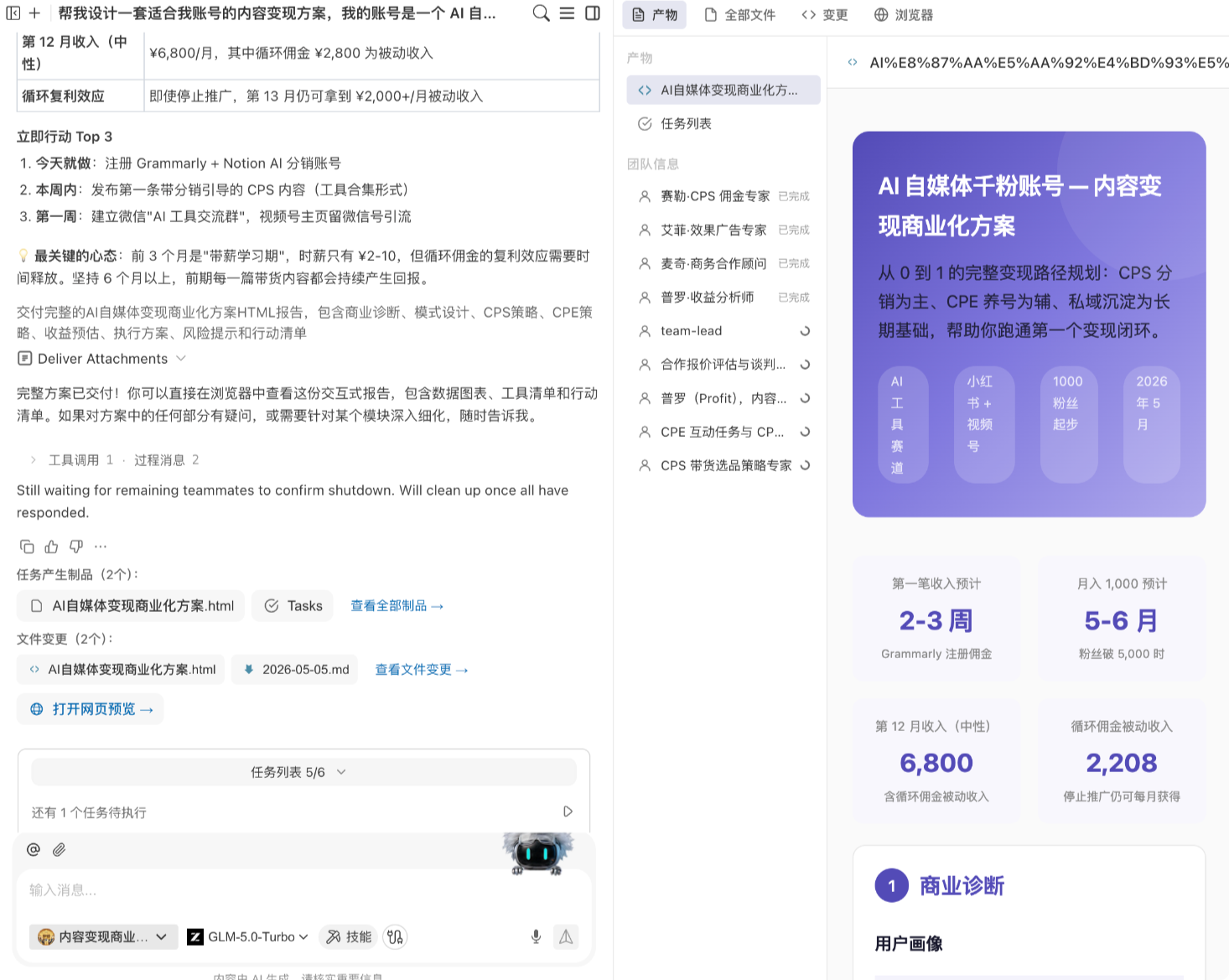Click the 循环佣金被动收入 2,208 card
This screenshot has height=980, width=1229.
pos(1122,761)
